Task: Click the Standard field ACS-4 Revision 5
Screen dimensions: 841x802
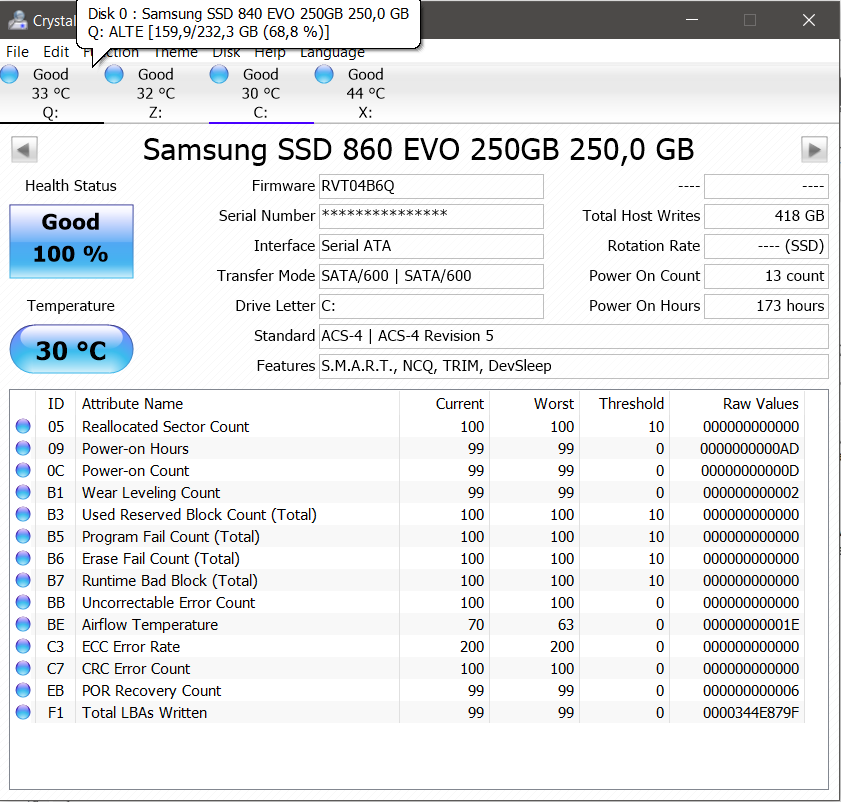Action: (x=574, y=336)
